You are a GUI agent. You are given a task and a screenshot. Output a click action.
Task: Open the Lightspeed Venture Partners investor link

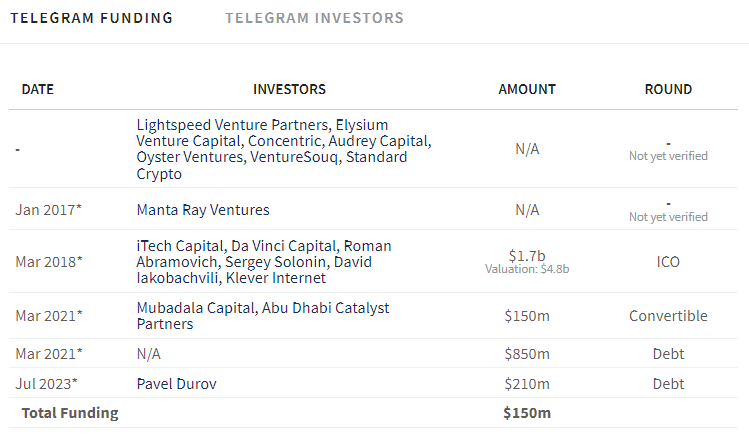233,125
